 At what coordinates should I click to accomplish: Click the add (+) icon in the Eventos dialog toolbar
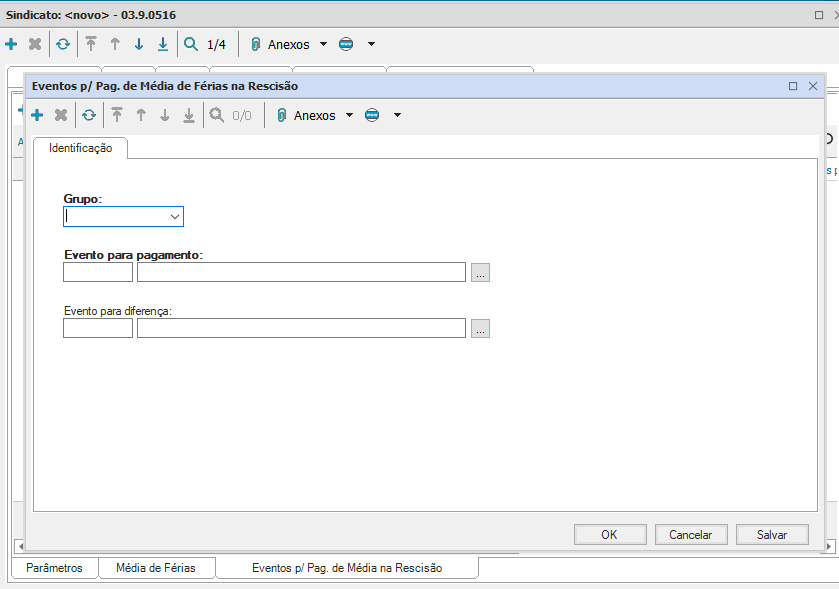(x=37, y=116)
